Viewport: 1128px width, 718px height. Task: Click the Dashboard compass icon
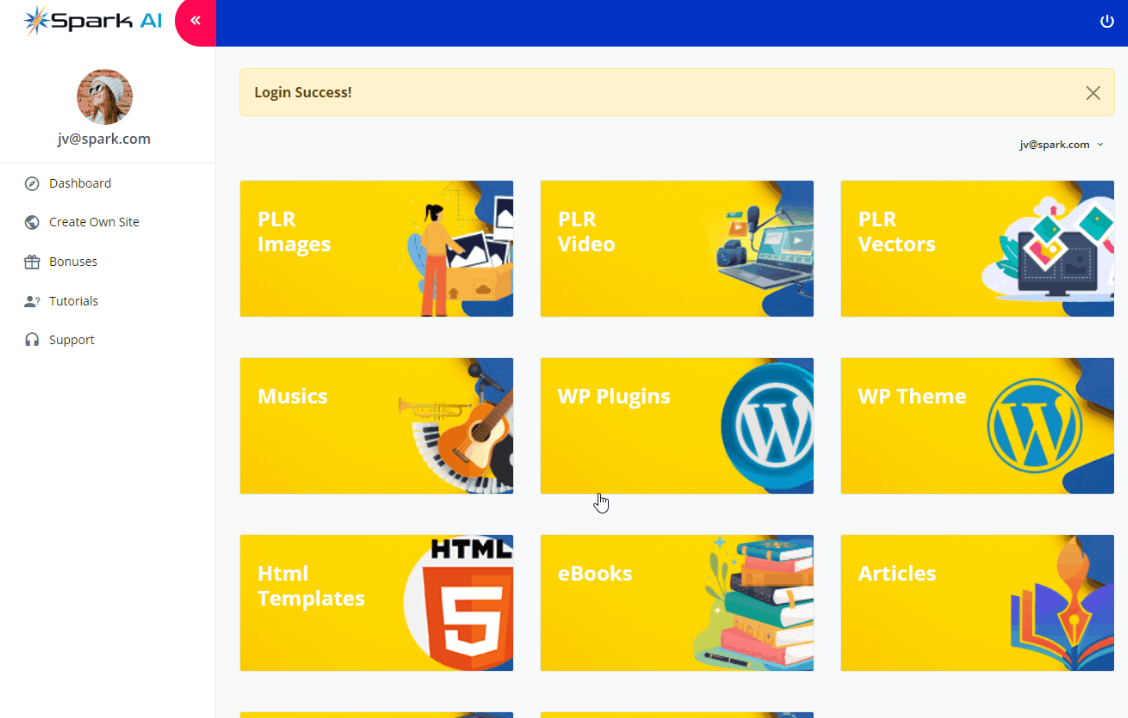[32, 183]
